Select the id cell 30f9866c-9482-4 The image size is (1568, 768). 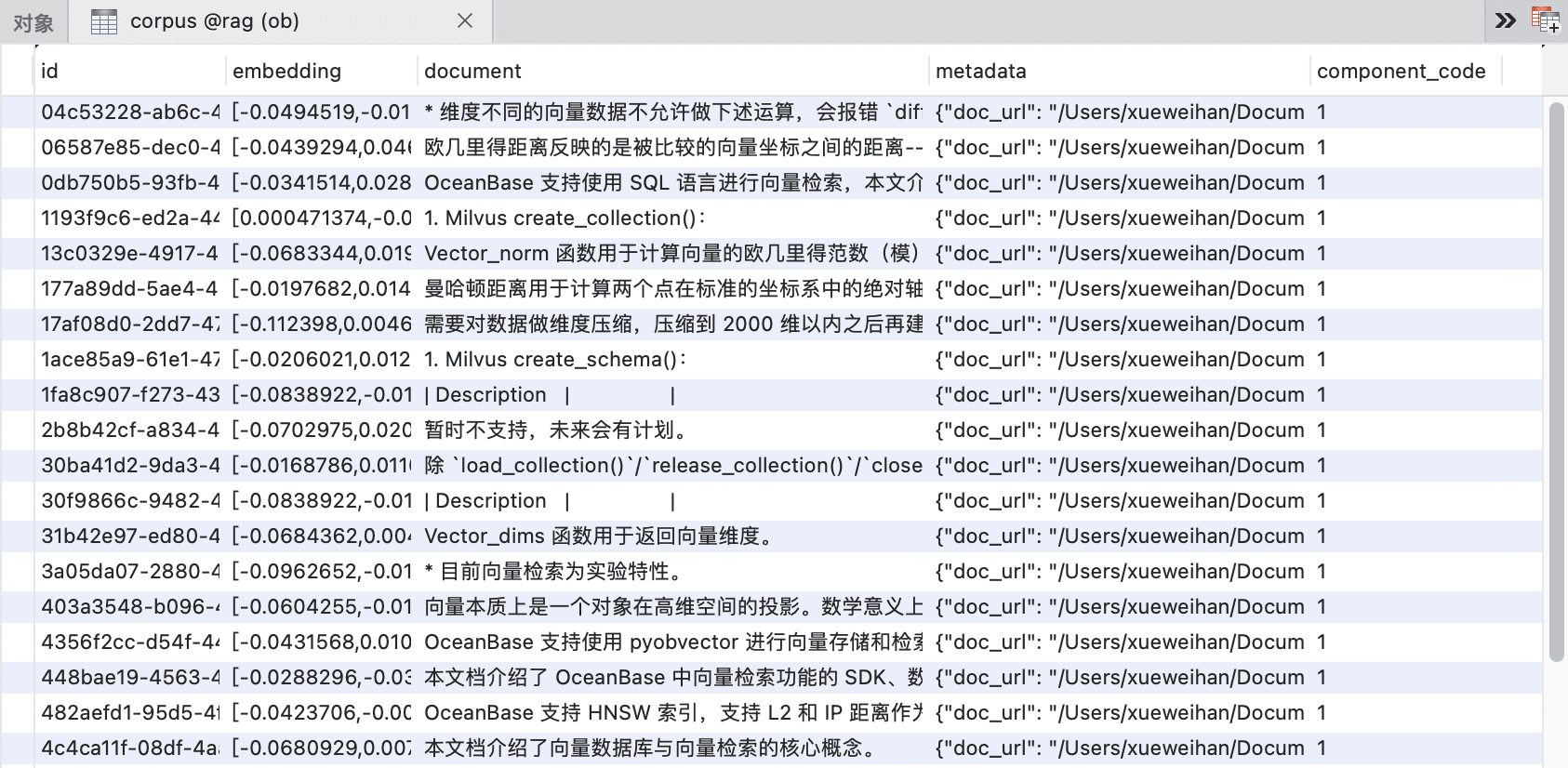coord(130,500)
